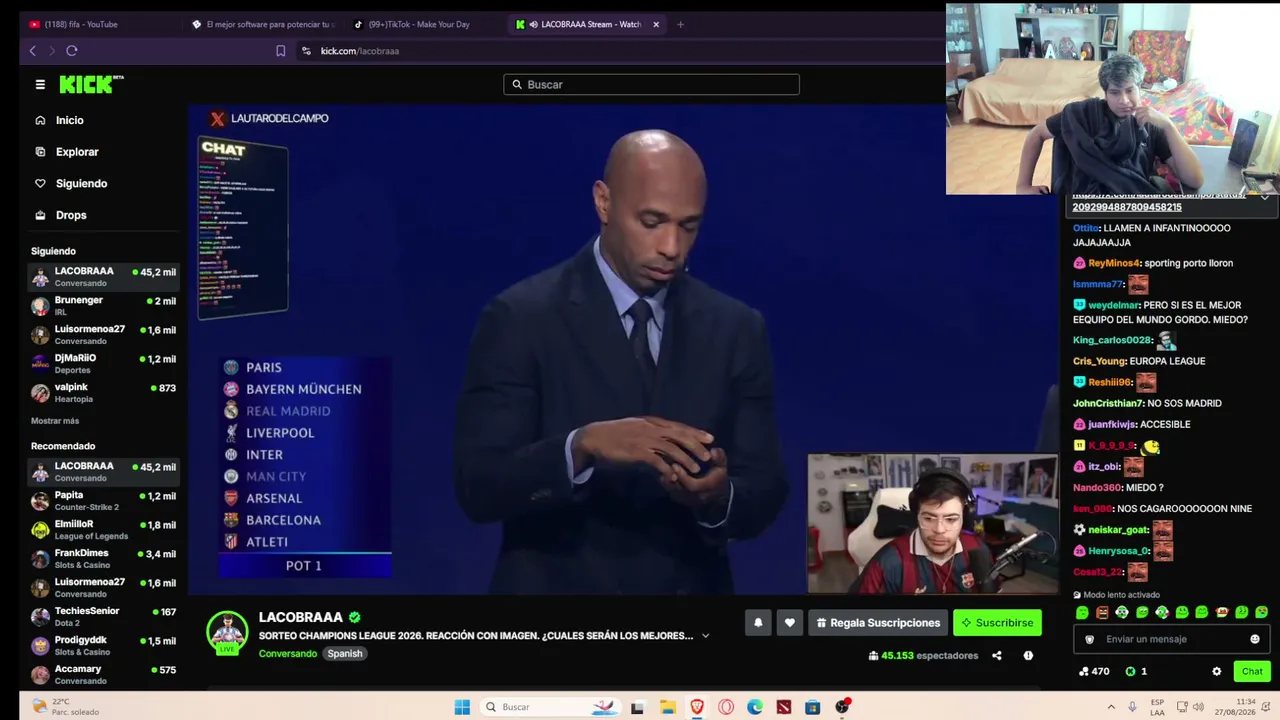Open ElmilloR in recommended channels
Viewport: 1280px width, 720px height.
[x=104, y=530]
